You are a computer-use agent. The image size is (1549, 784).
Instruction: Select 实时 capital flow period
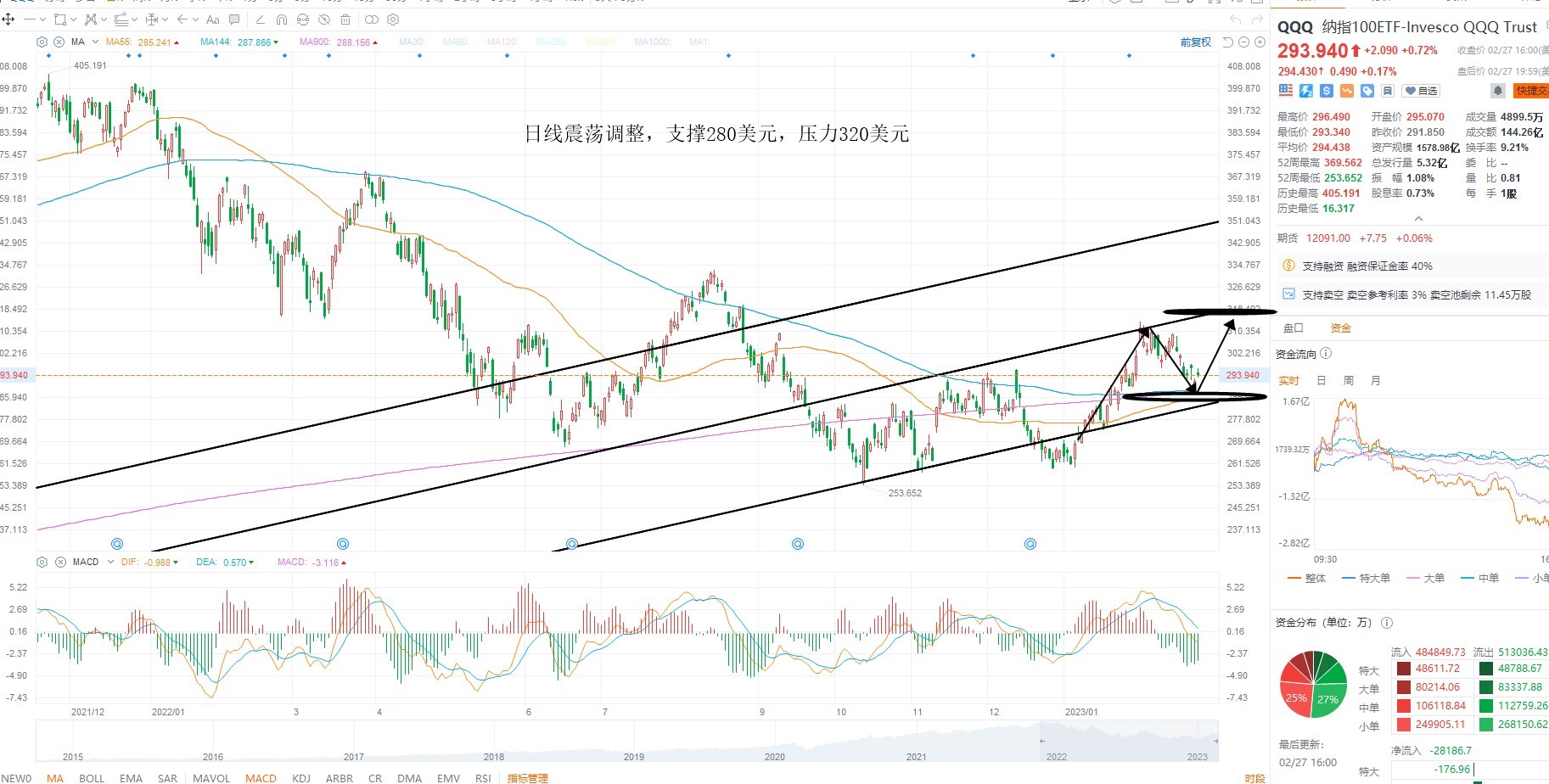coord(1288,381)
